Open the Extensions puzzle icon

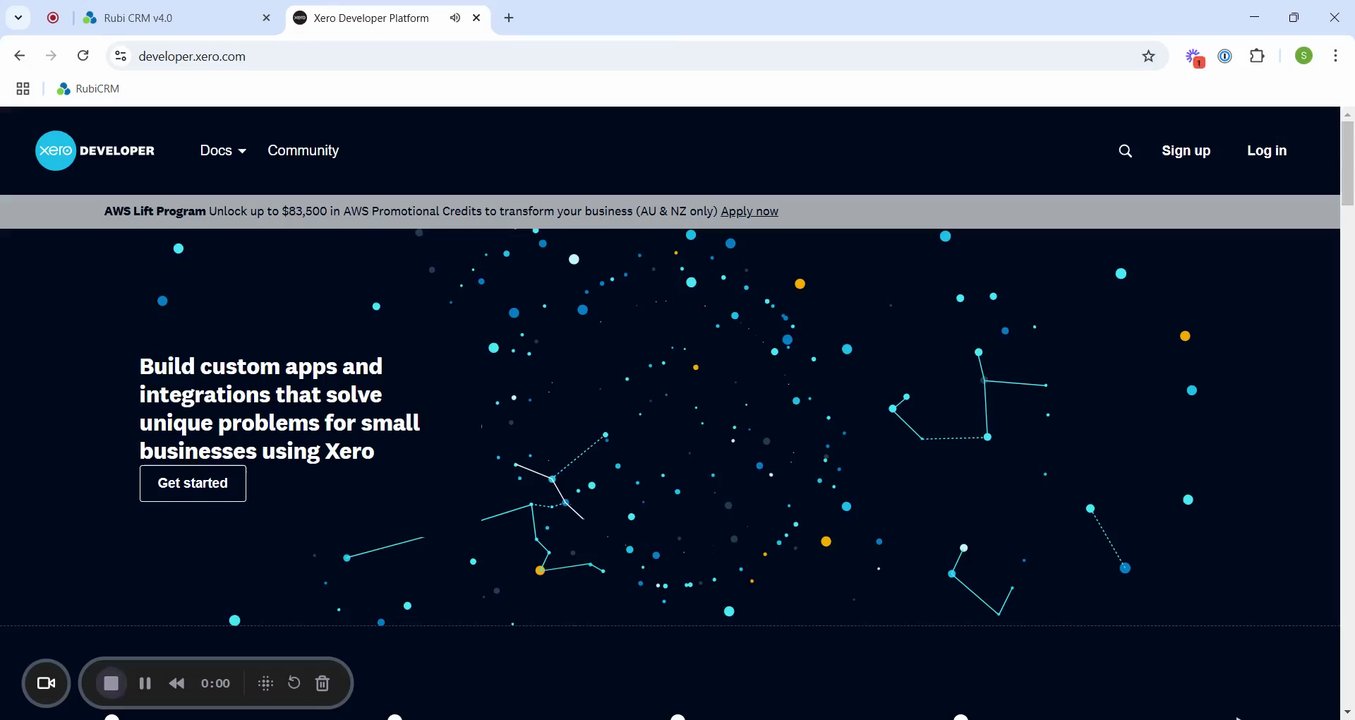point(1257,56)
